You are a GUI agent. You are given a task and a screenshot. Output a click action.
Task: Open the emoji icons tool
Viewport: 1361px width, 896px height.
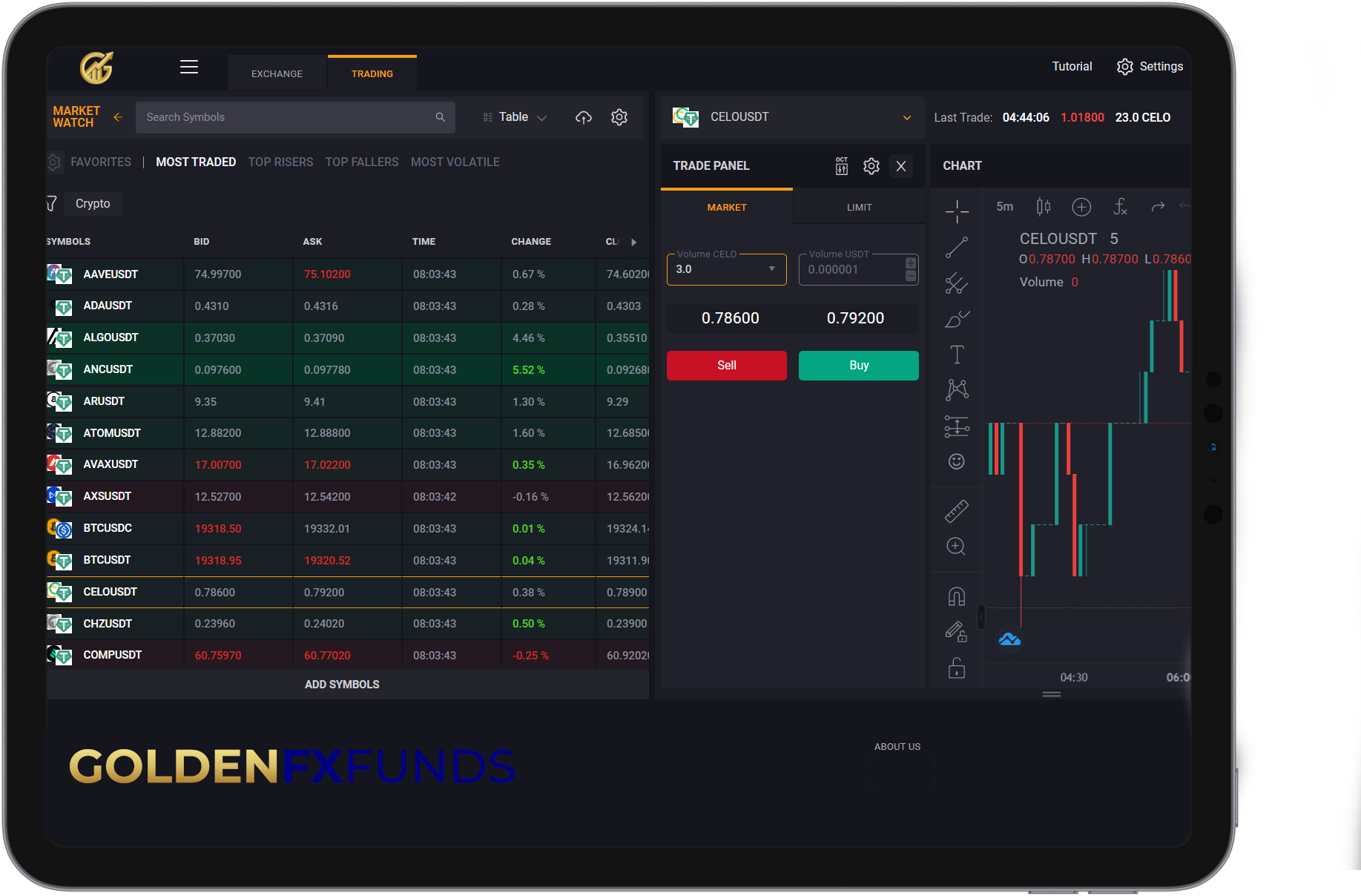(x=957, y=461)
